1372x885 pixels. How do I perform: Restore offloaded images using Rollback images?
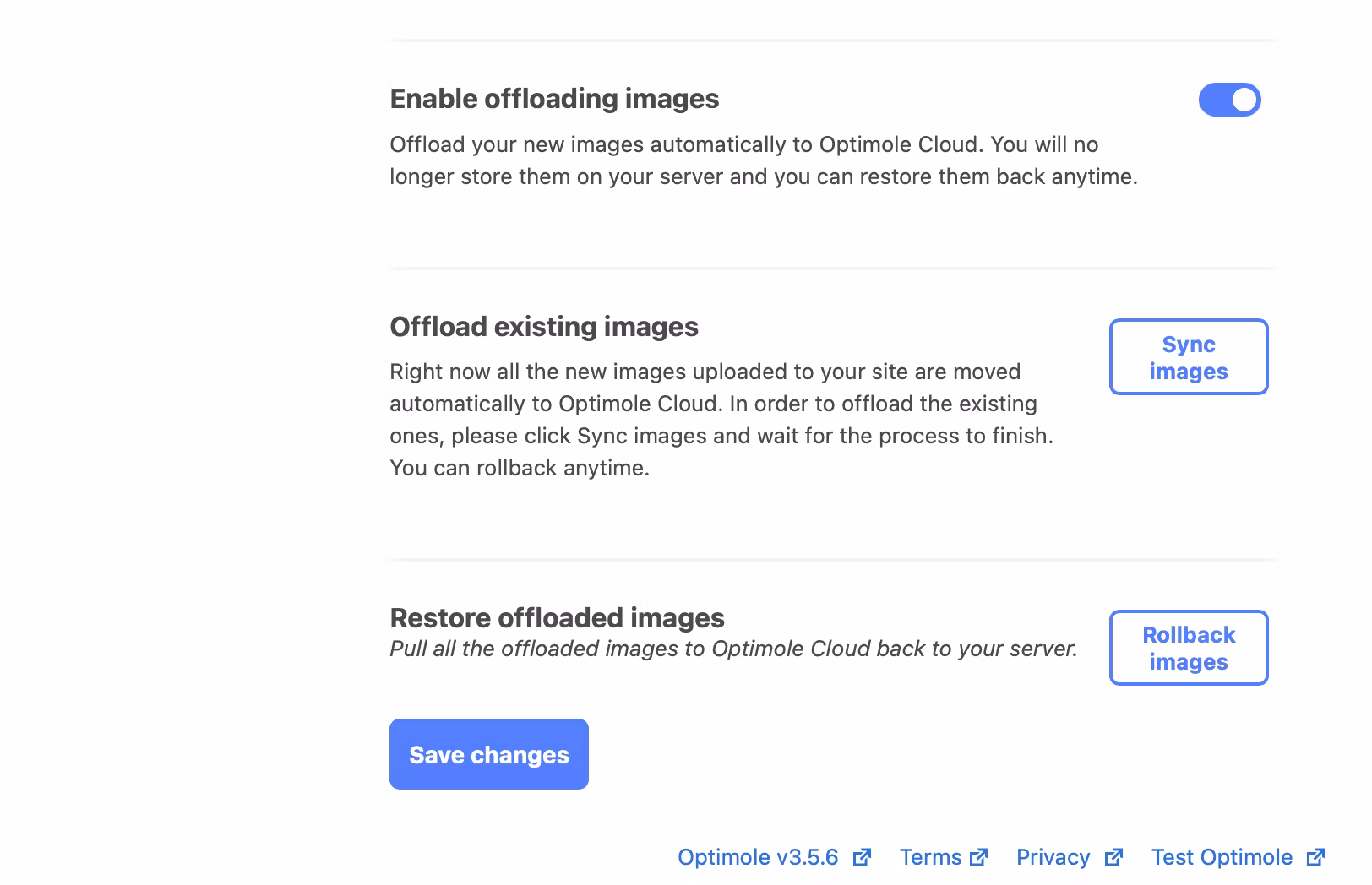[x=1188, y=648]
